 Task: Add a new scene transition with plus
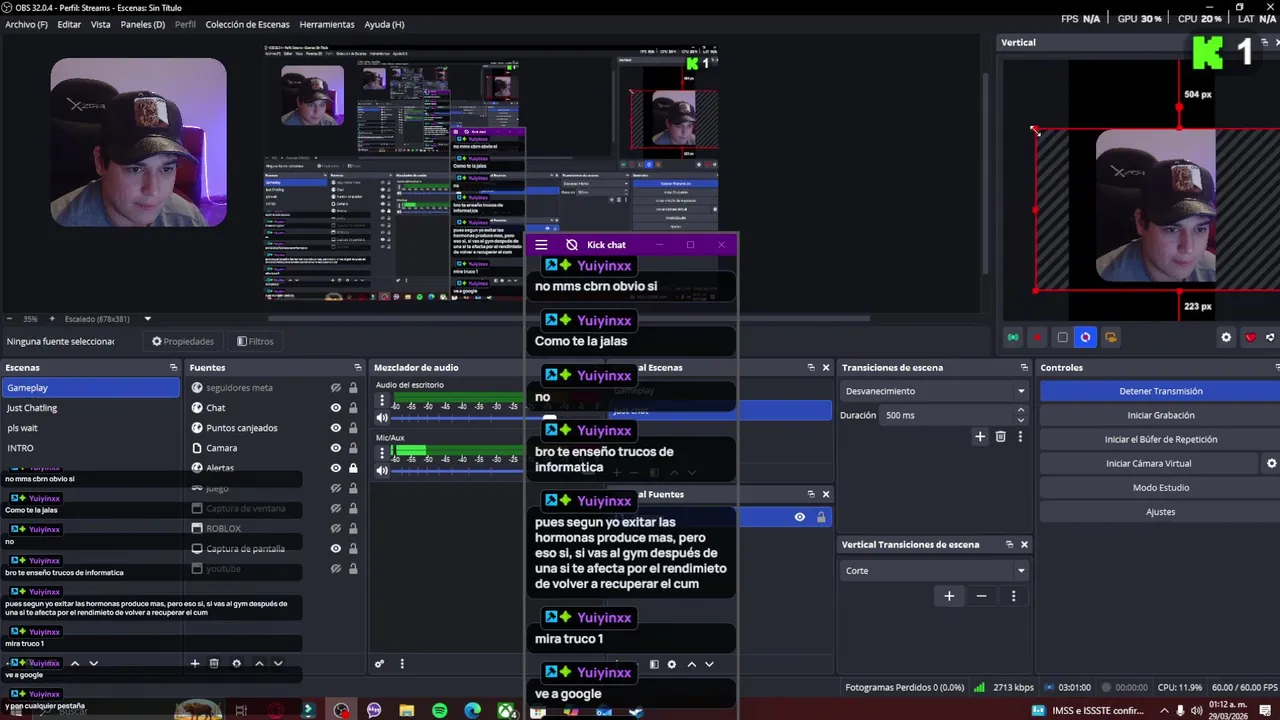(980, 437)
